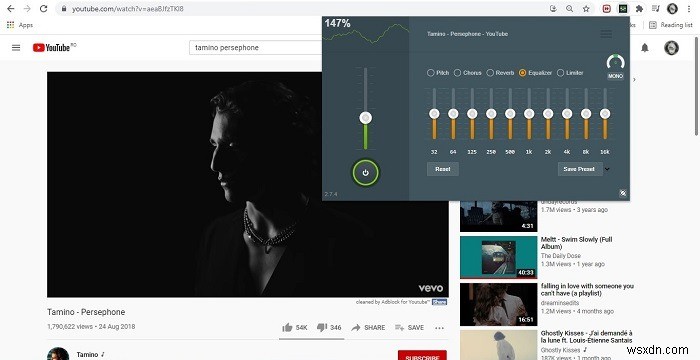Click the pan balance knob above MONO
The image size is (700, 360).
pos(615,62)
